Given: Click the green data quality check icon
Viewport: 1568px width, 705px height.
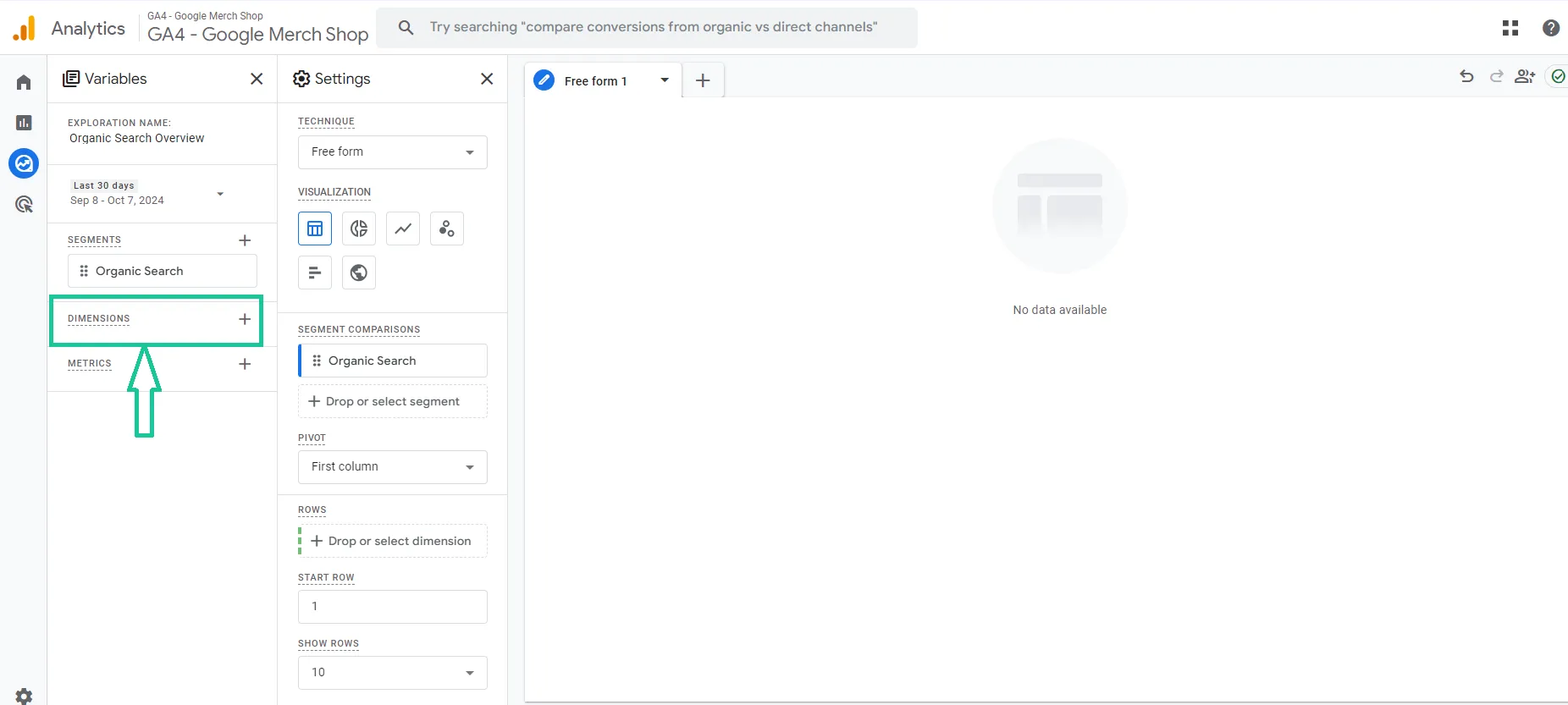Looking at the screenshot, I should 1558,77.
